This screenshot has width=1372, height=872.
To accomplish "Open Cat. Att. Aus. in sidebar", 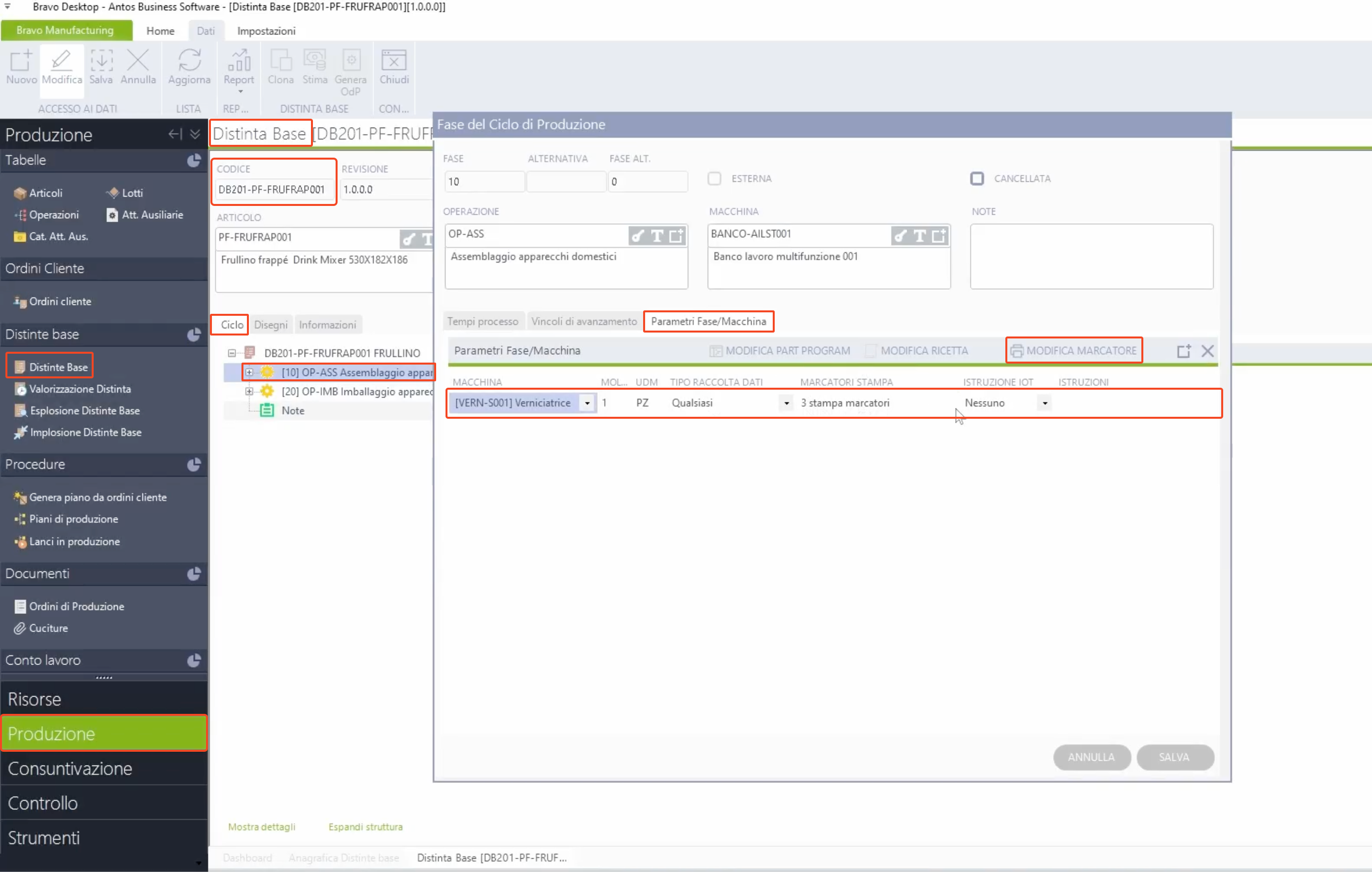I will pyautogui.click(x=51, y=236).
